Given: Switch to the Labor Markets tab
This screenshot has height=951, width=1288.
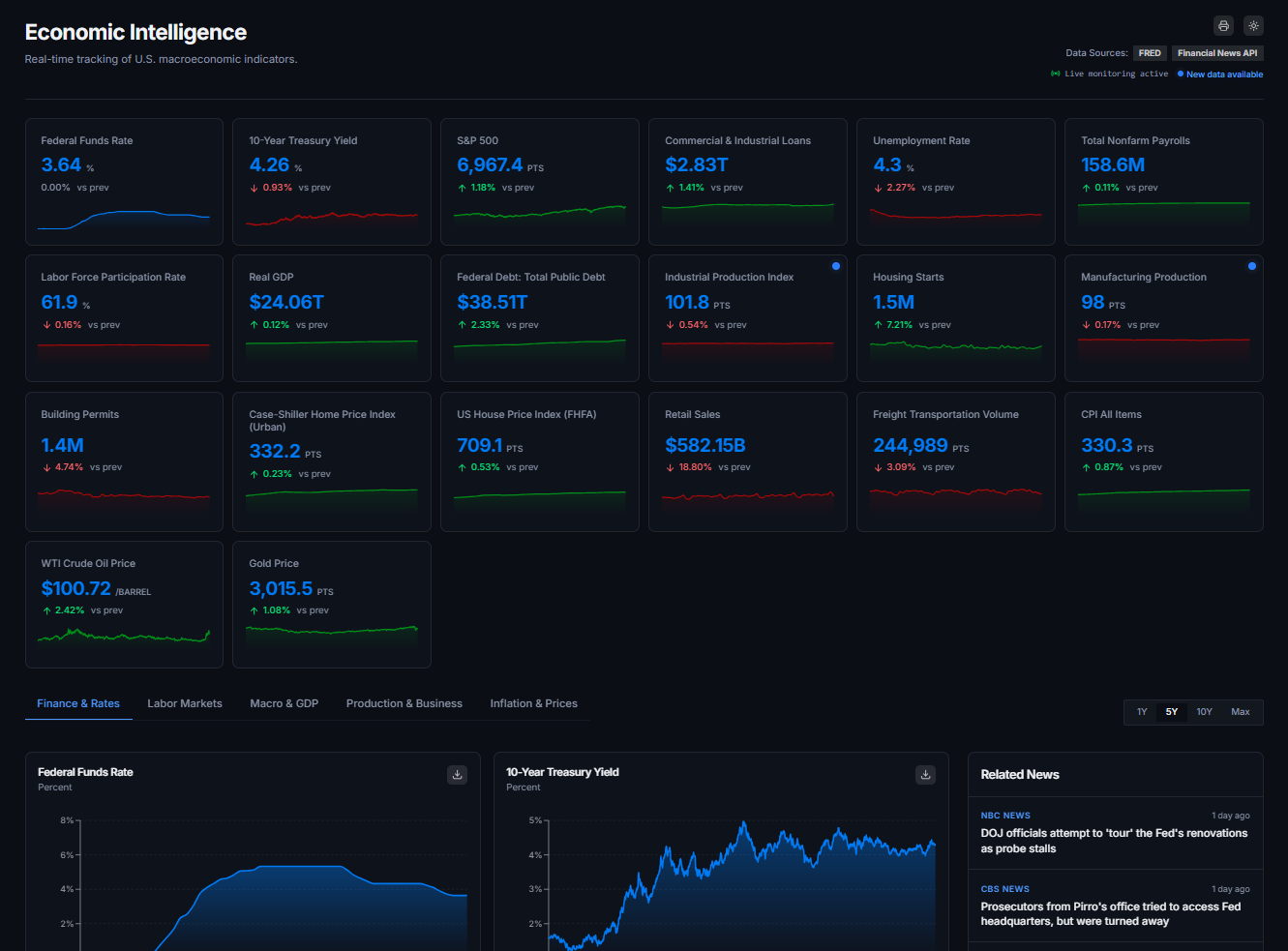Looking at the screenshot, I should [184, 703].
